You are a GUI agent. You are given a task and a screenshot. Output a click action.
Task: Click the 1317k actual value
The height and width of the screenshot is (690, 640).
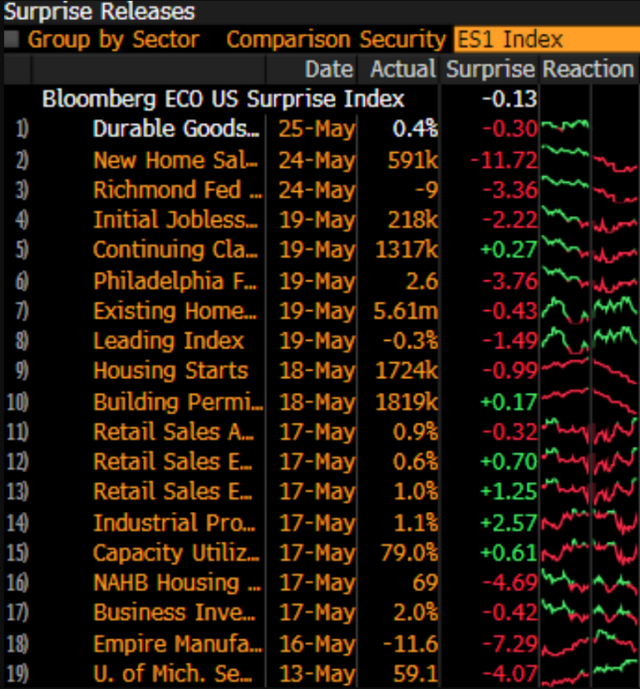(406, 250)
